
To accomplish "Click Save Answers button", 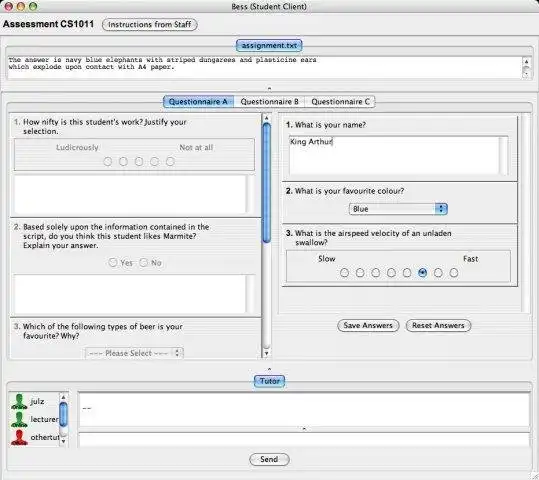I will [x=368, y=325].
